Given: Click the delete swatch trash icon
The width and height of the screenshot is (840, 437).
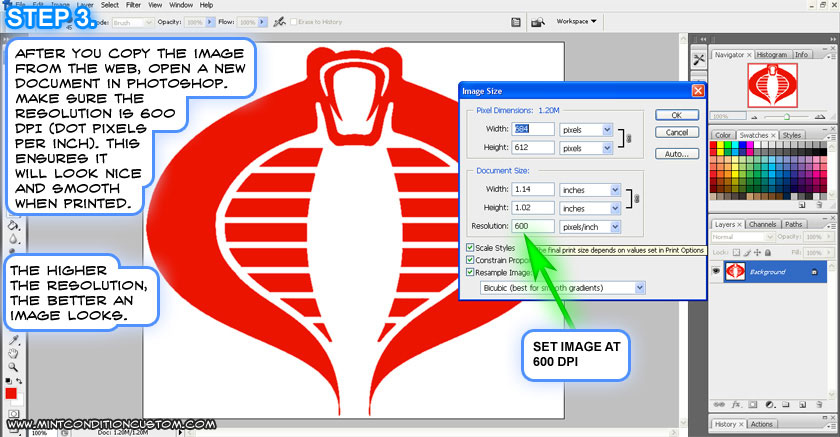Looking at the screenshot, I should (x=819, y=205).
